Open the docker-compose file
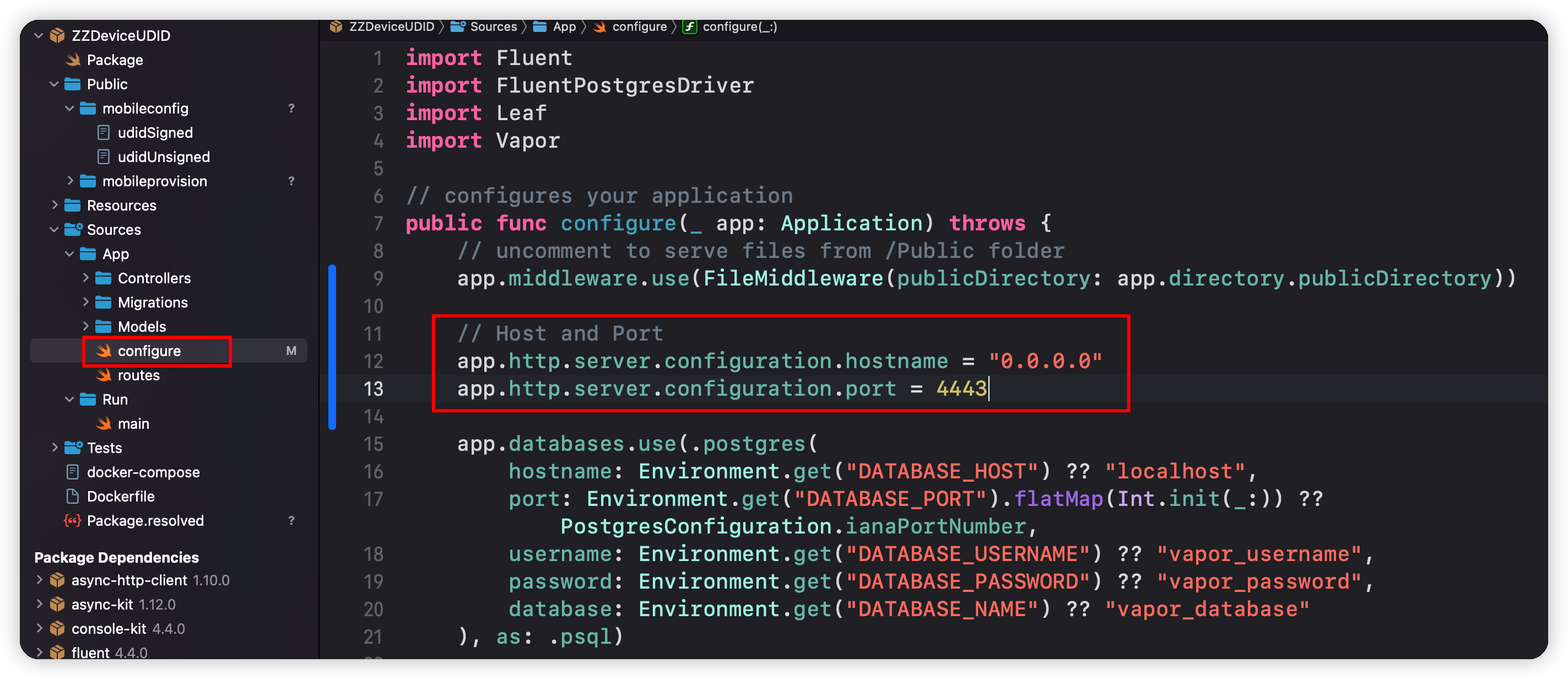The width and height of the screenshot is (1568, 679). tap(143, 472)
